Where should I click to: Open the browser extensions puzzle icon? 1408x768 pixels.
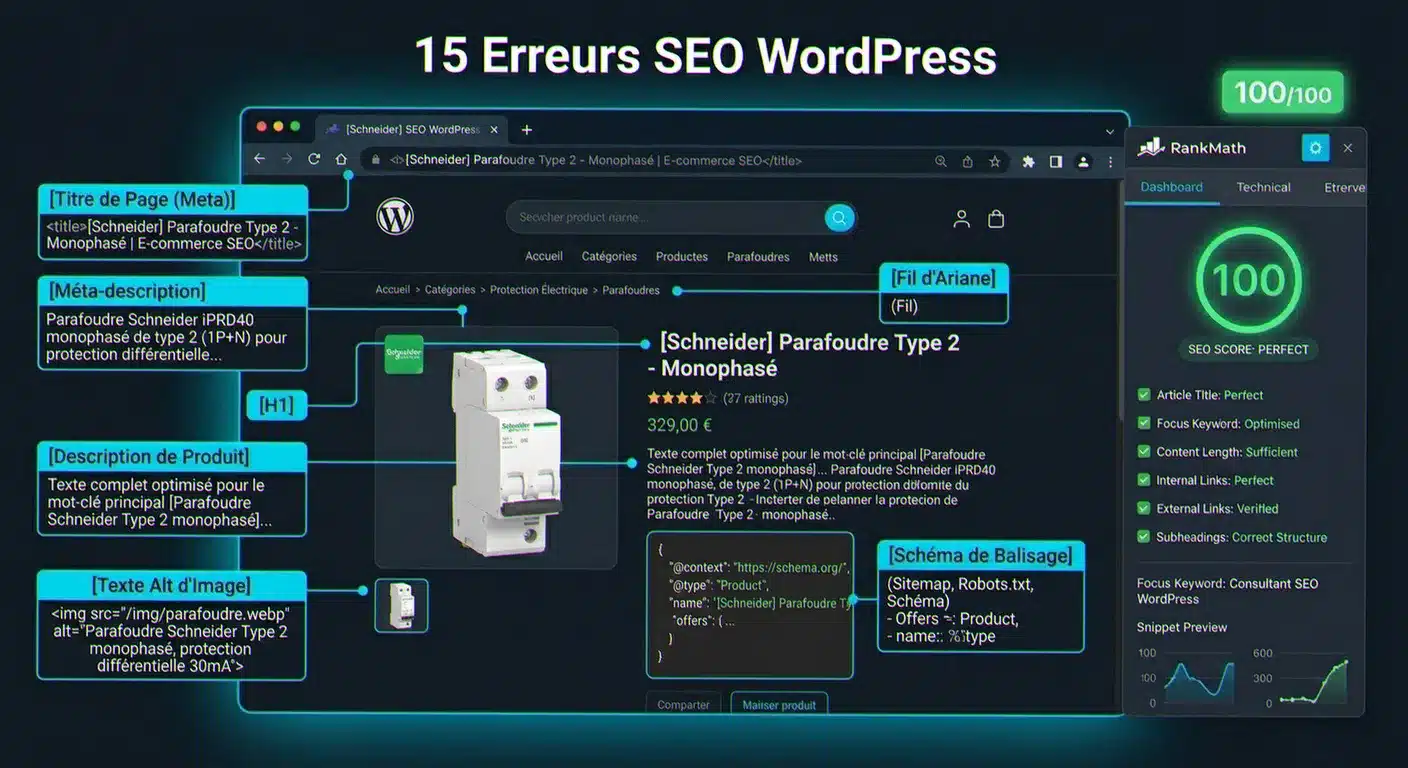tap(1028, 161)
